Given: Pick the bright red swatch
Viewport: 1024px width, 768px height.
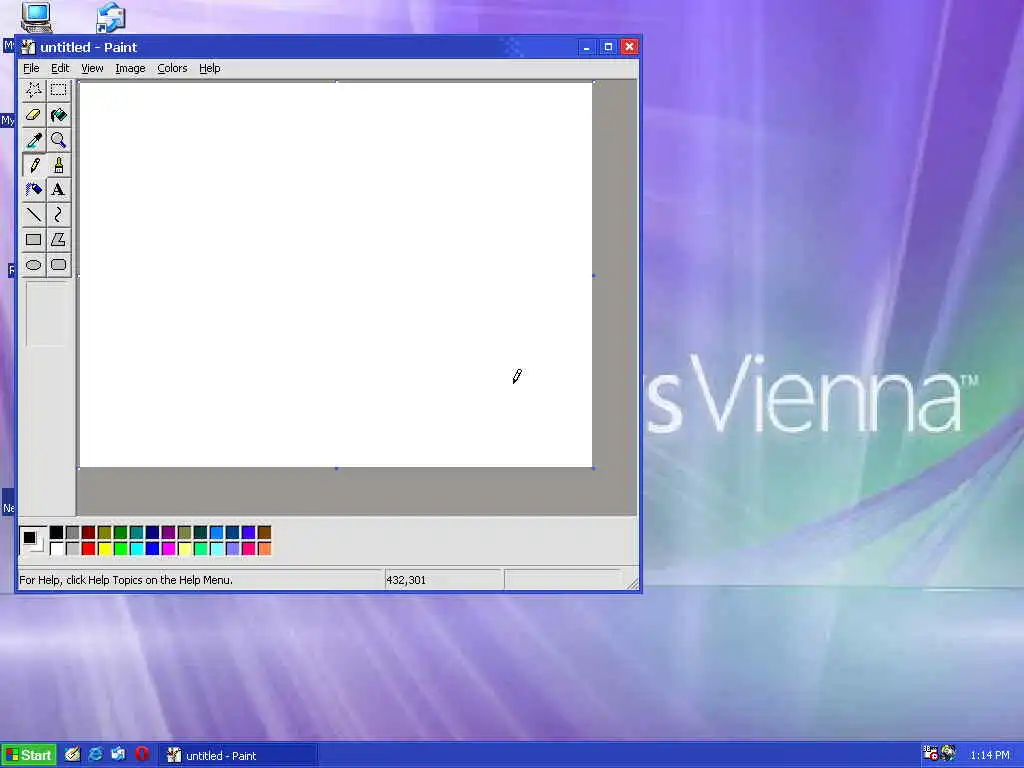Looking at the screenshot, I should tap(89, 549).
